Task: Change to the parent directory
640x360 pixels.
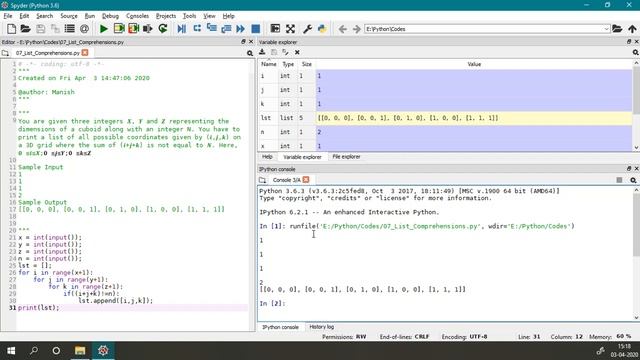Action: 632,29
